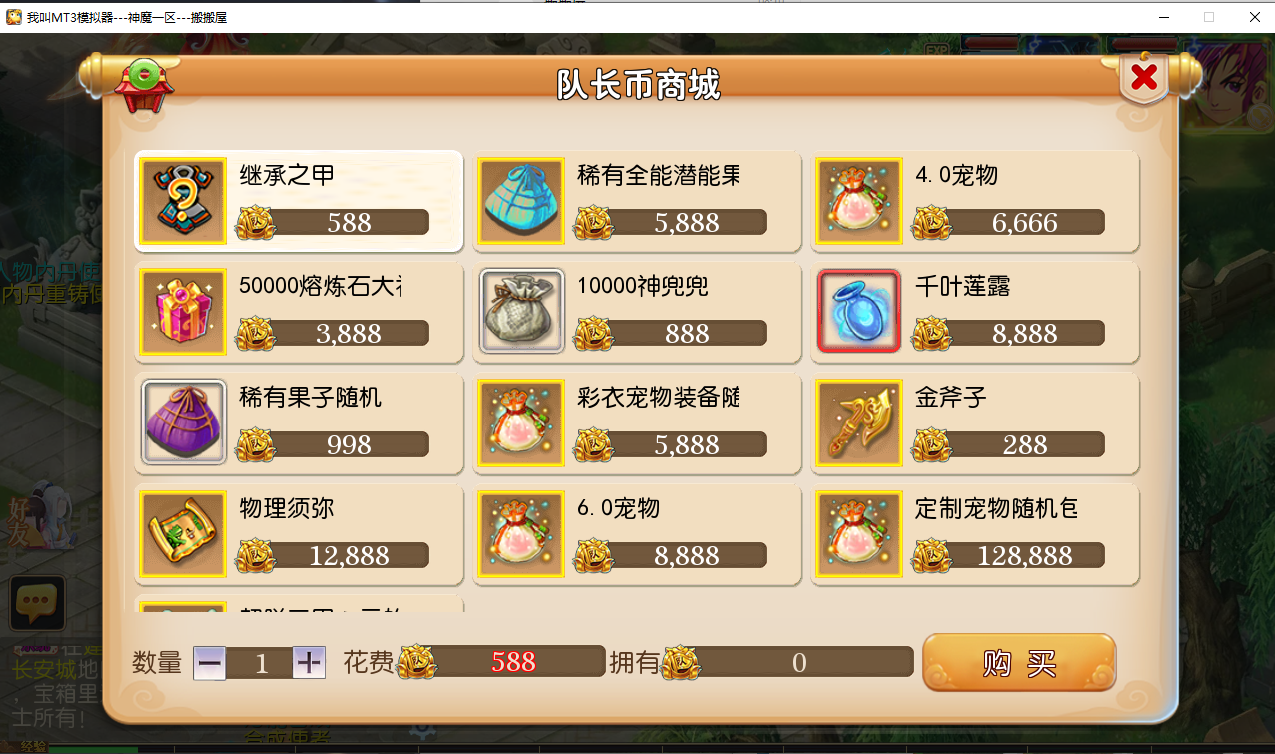This screenshot has width=1275, height=754.
Task: Decrease quantity with the minus button
Action: 210,663
